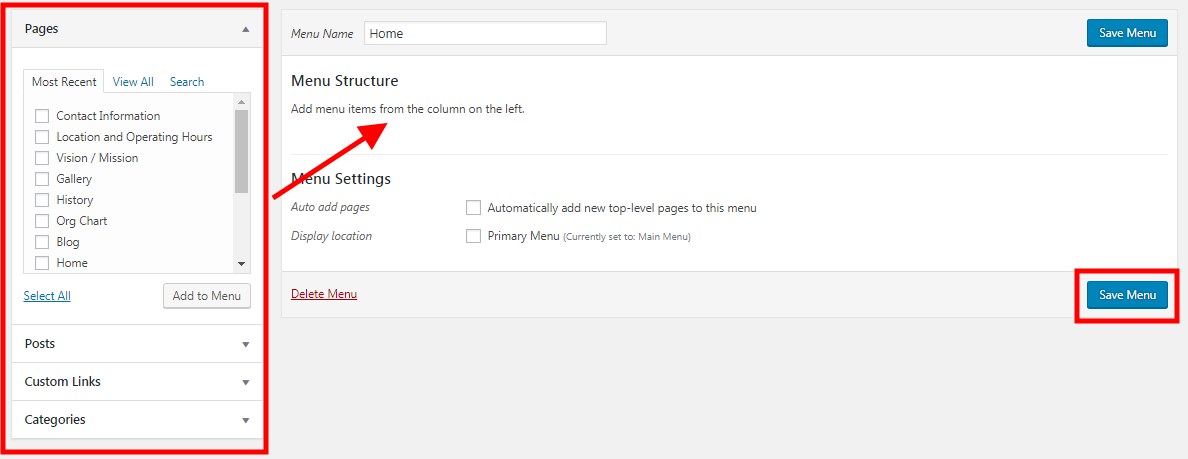This screenshot has height=459, width=1188.
Task: Collapse the Pages panel arrow
Action: [245, 29]
